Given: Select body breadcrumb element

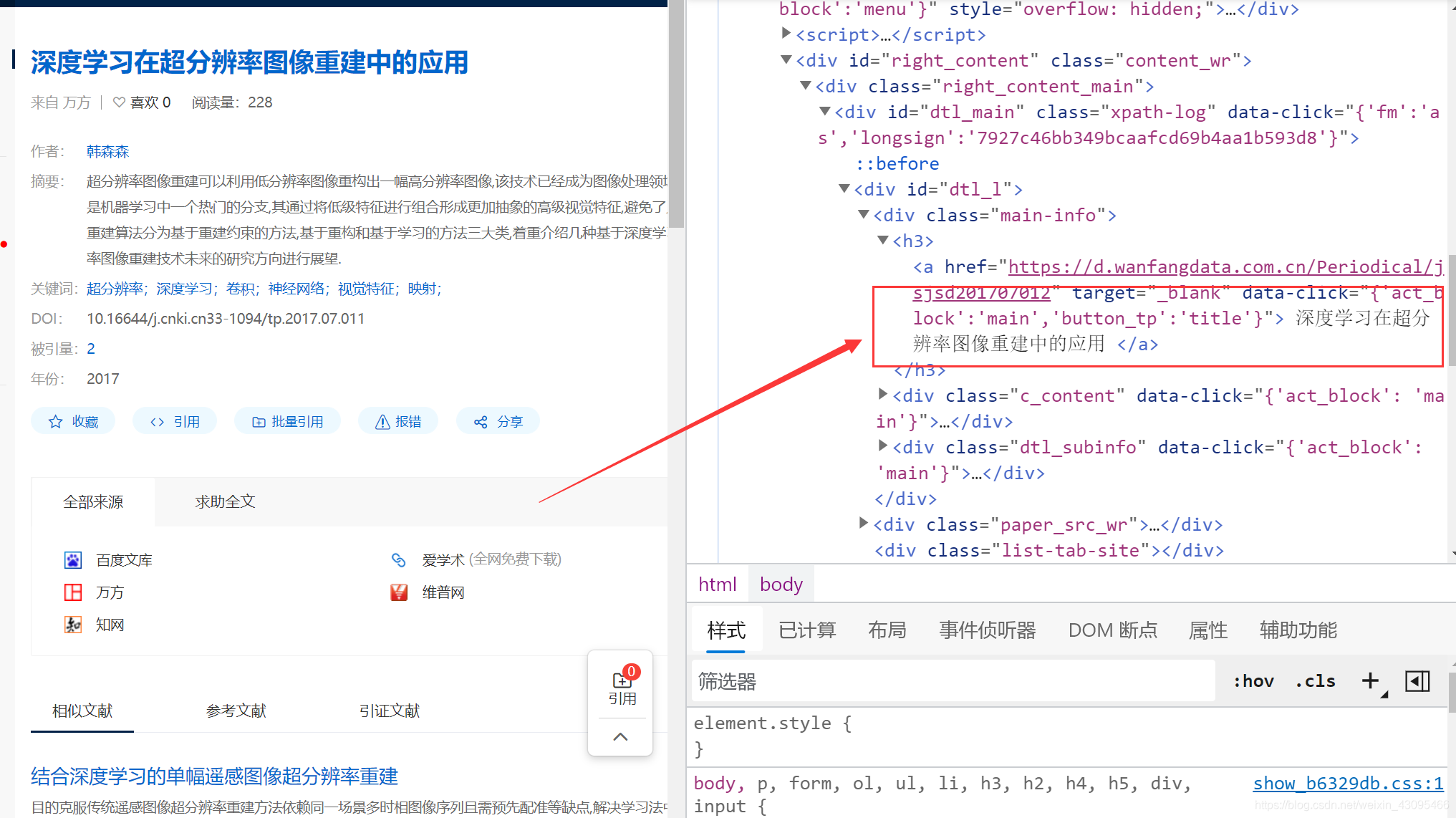Looking at the screenshot, I should (781, 584).
